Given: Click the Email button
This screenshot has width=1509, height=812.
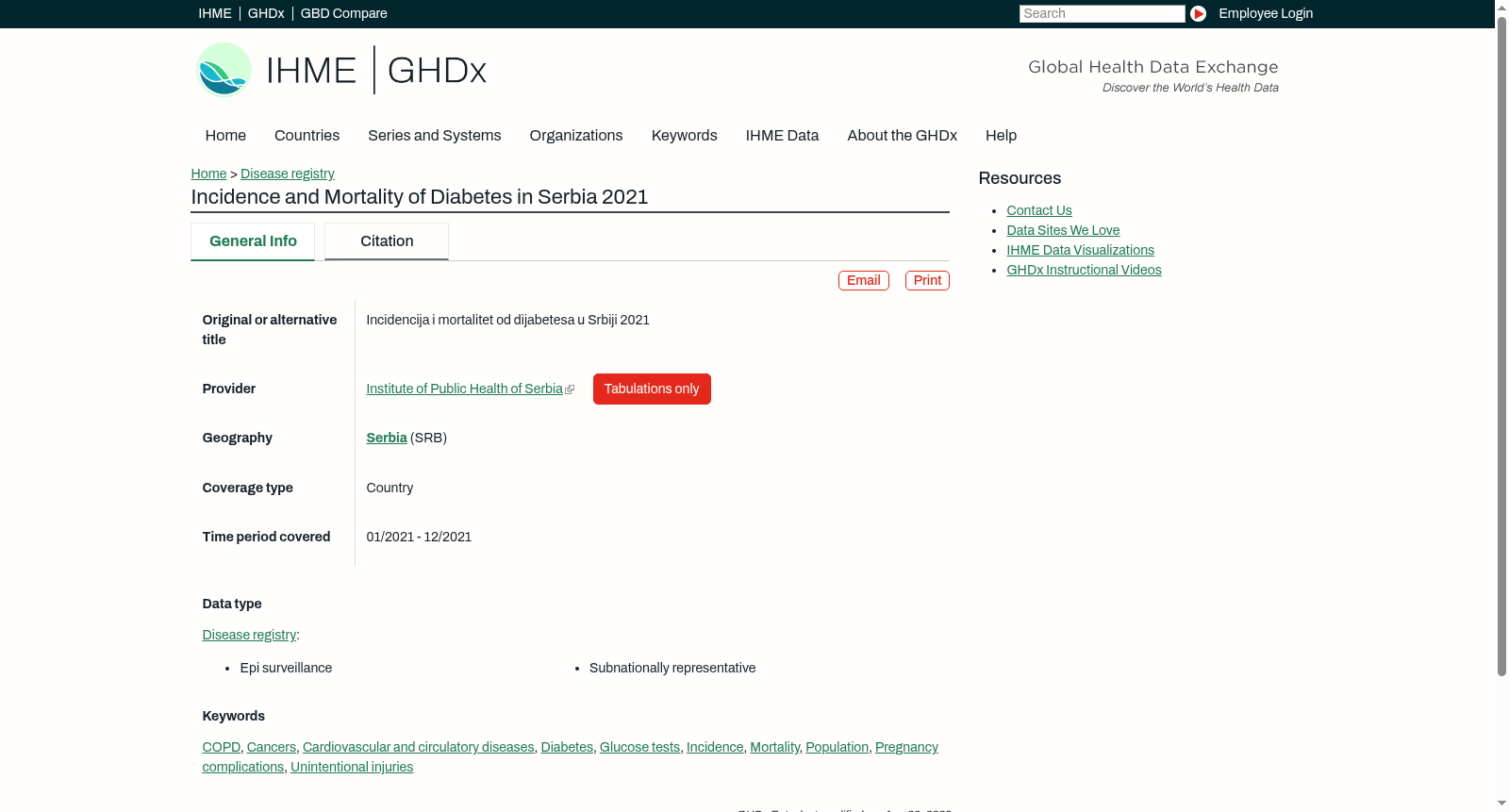Looking at the screenshot, I should pos(863,281).
